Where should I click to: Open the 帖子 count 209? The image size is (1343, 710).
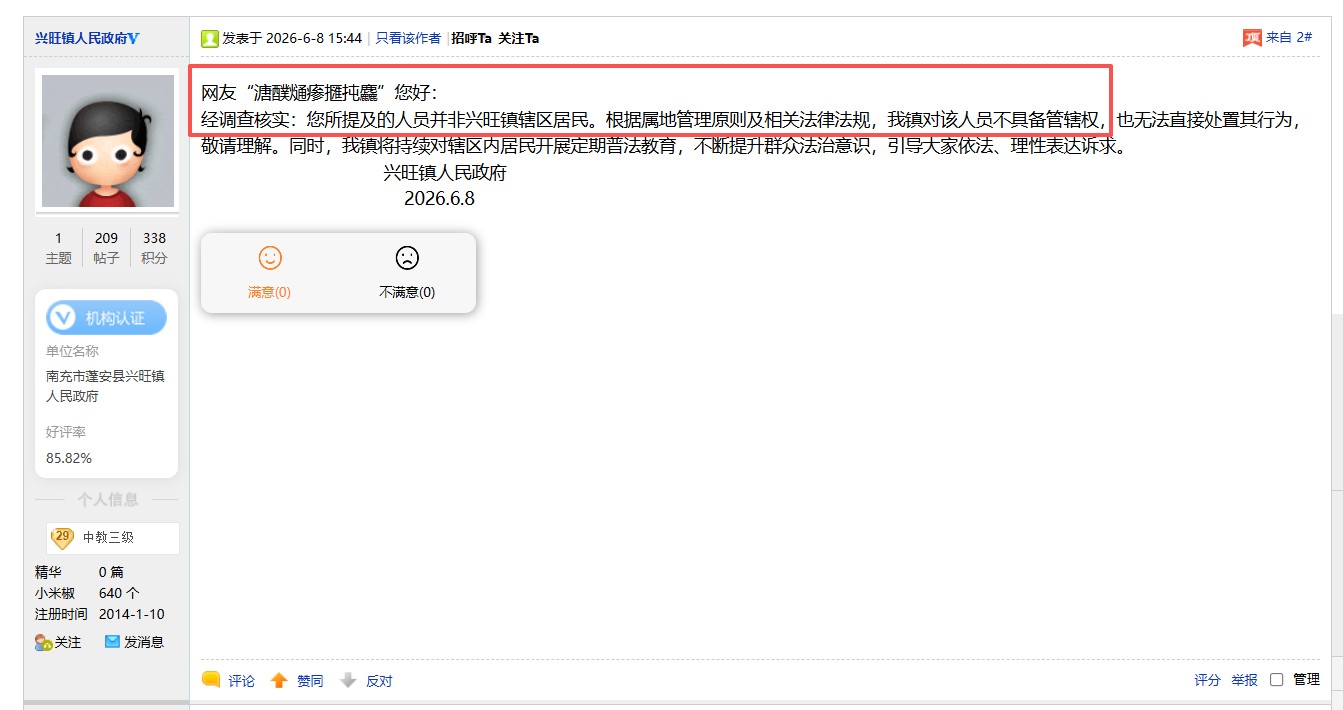coord(106,238)
